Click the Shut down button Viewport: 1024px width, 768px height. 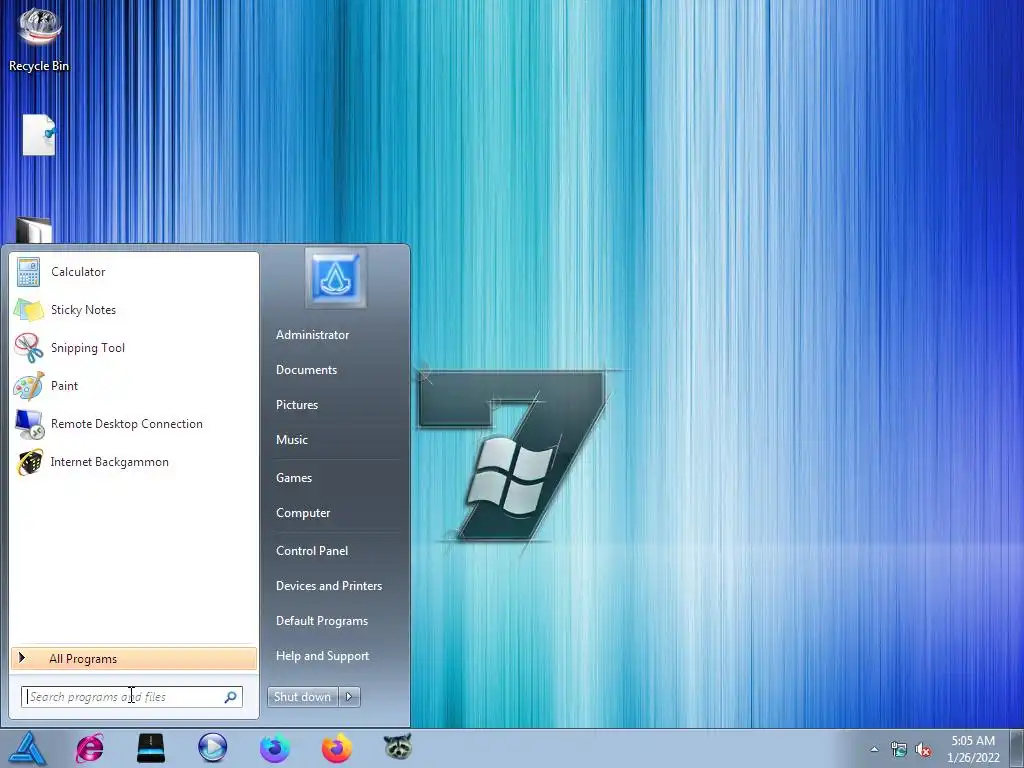coord(302,697)
